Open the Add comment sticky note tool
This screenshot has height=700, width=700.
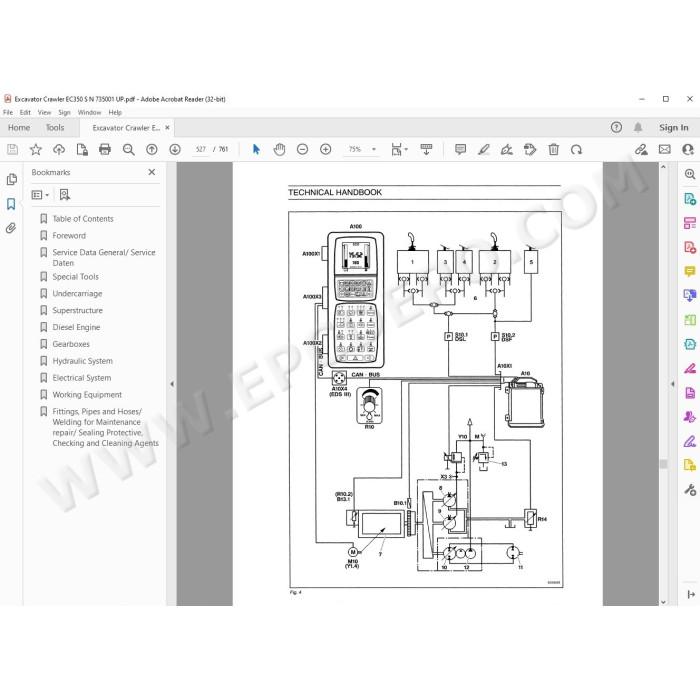coord(460,150)
